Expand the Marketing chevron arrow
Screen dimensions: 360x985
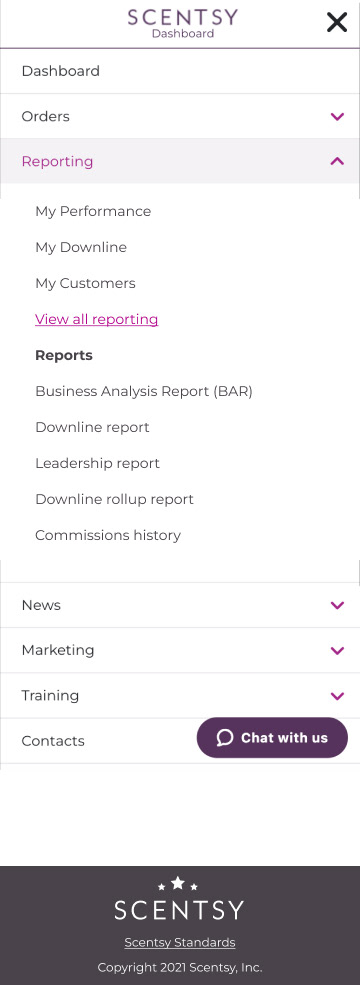pyautogui.click(x=337, y=650)
